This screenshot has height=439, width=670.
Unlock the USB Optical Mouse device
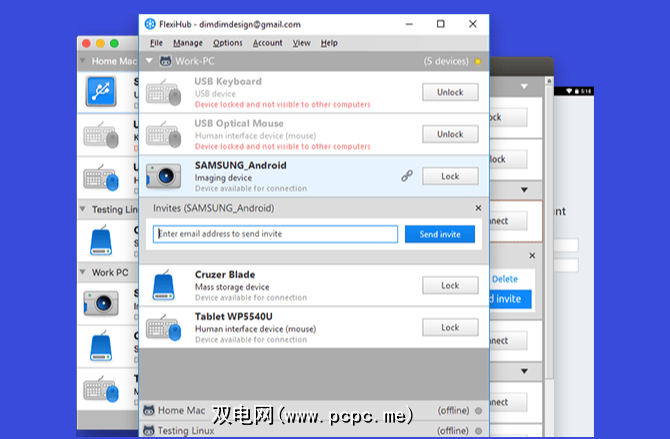(450, 134)
